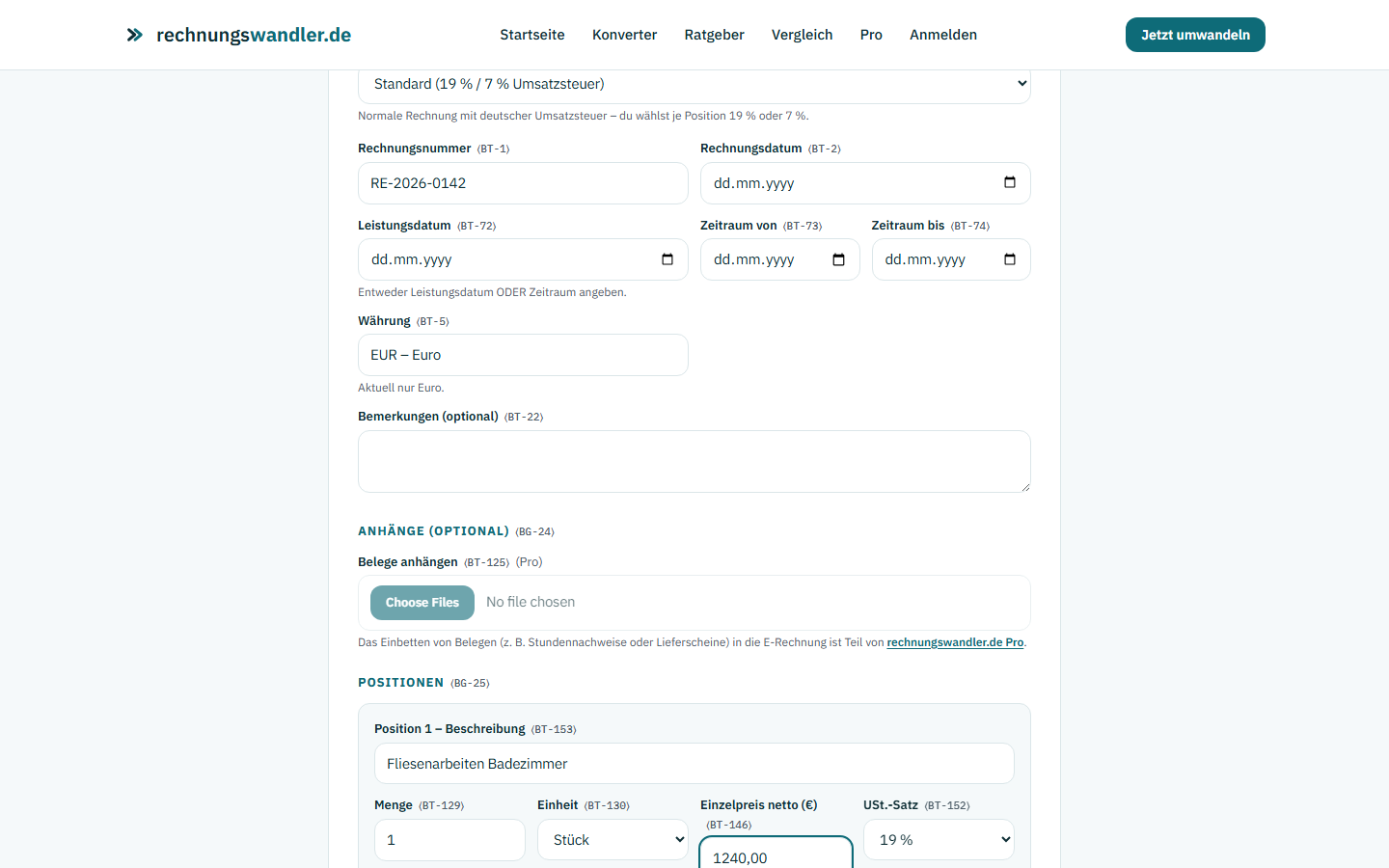
Task: Focus the Leistungsdatum date field
Action: (x=523, y=259)
